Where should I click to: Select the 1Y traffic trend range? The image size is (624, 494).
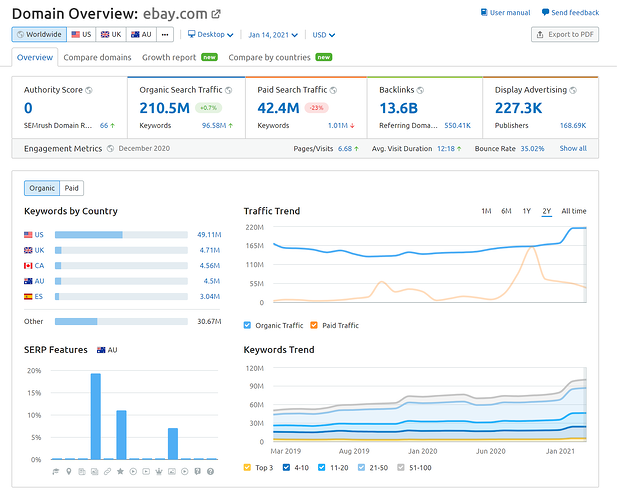[x=526, y=211]
